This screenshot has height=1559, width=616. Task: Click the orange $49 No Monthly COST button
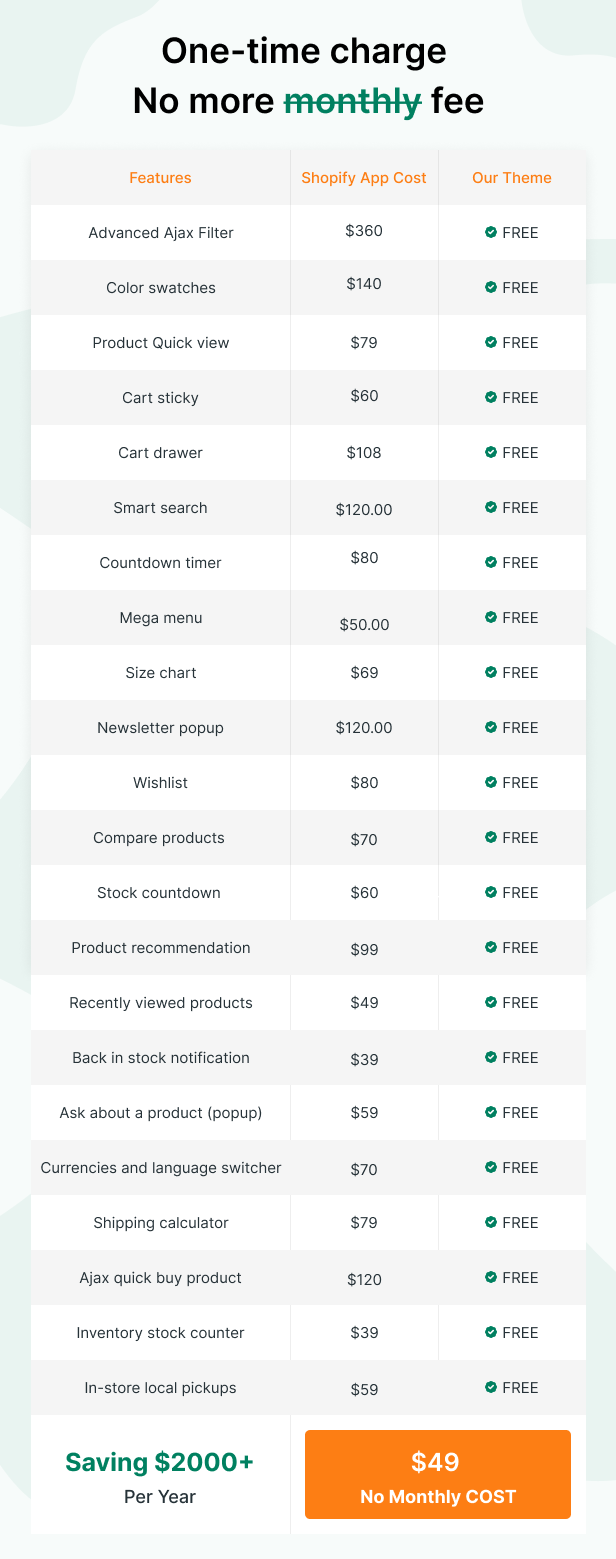[438, 1475]
